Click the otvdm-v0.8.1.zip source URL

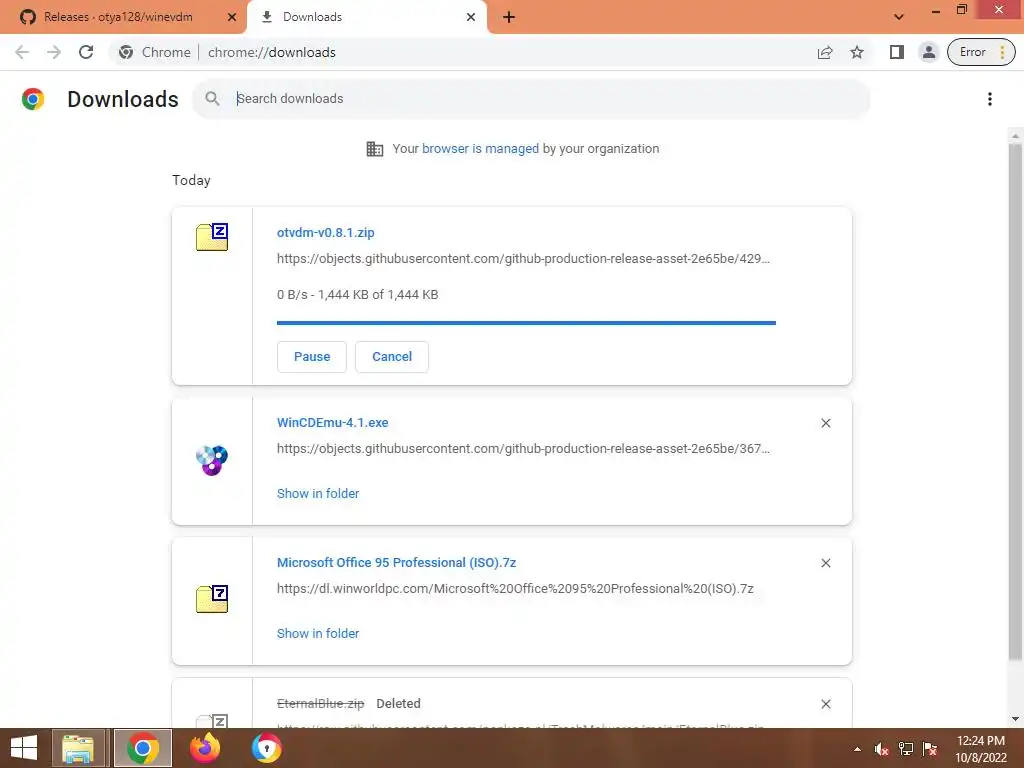[523, 259]
